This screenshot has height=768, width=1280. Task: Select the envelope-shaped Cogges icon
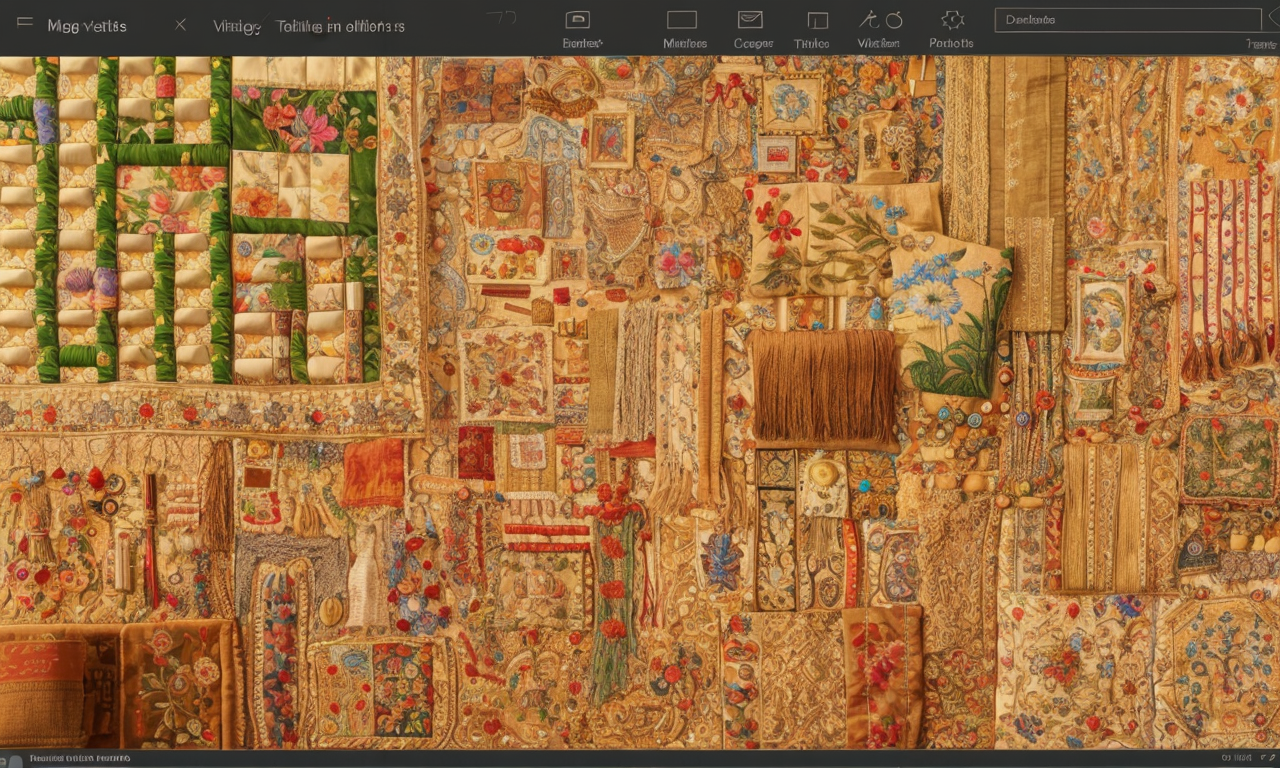tap(750, 20)
